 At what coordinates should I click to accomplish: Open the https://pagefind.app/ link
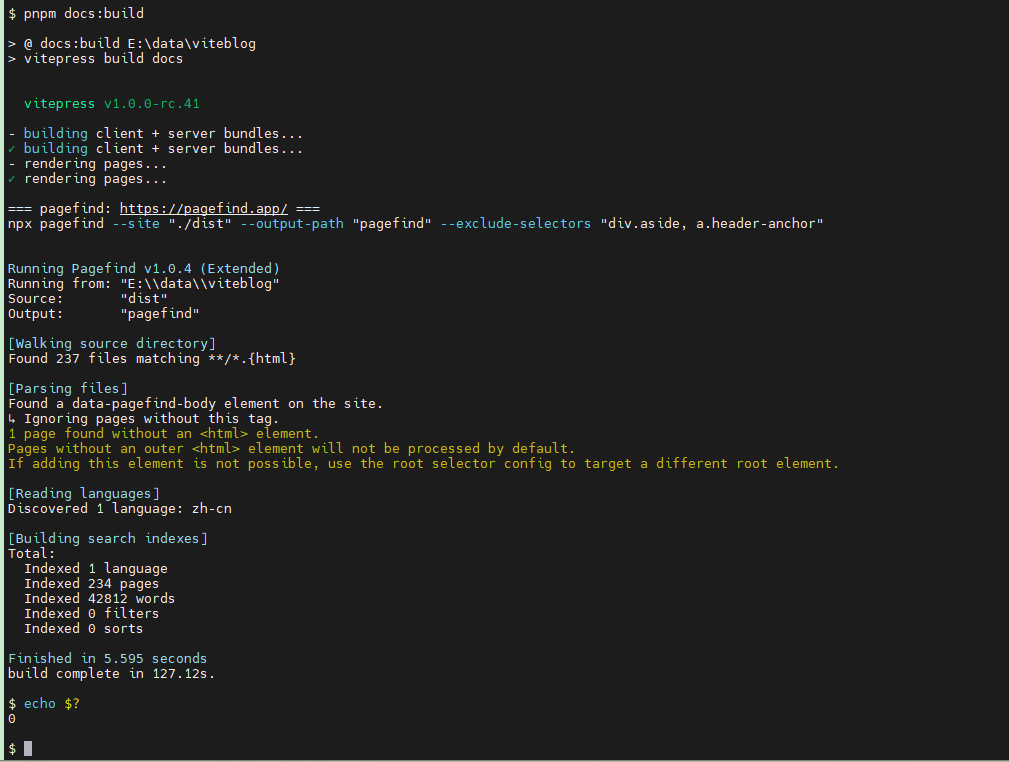[x=204, y=208]
